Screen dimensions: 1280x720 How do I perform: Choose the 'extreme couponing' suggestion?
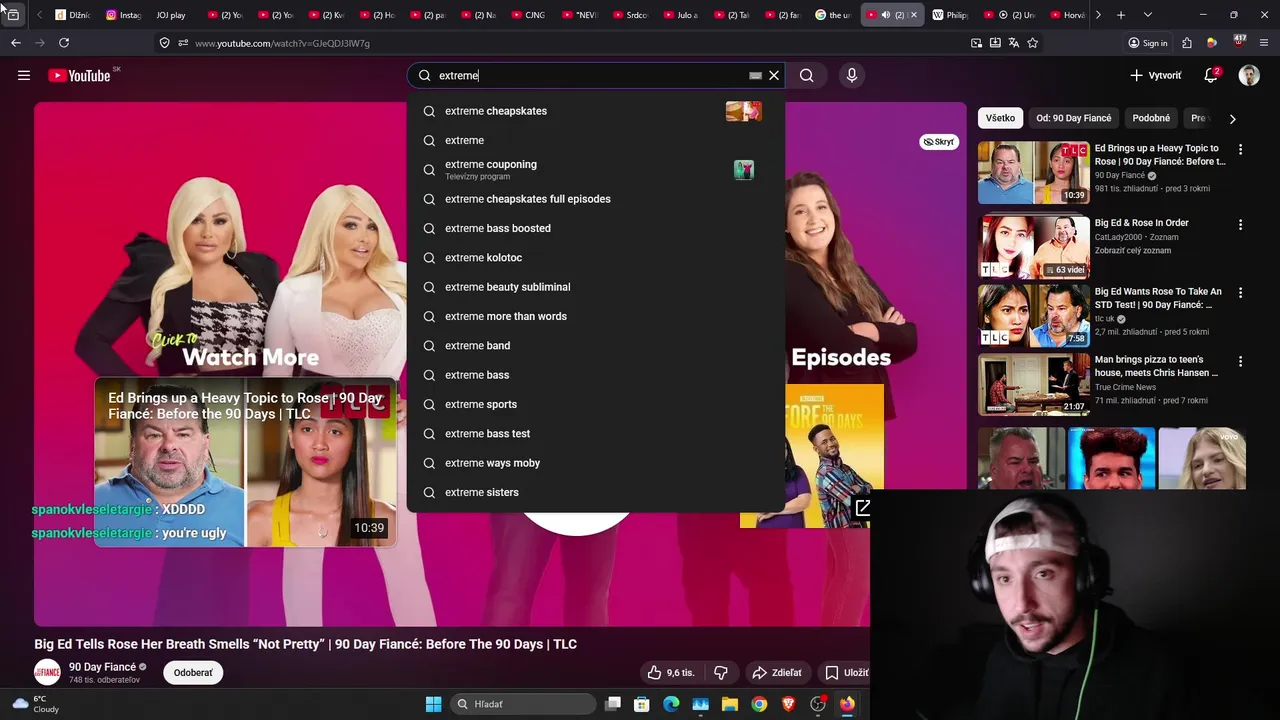click(x=596, y=170)
